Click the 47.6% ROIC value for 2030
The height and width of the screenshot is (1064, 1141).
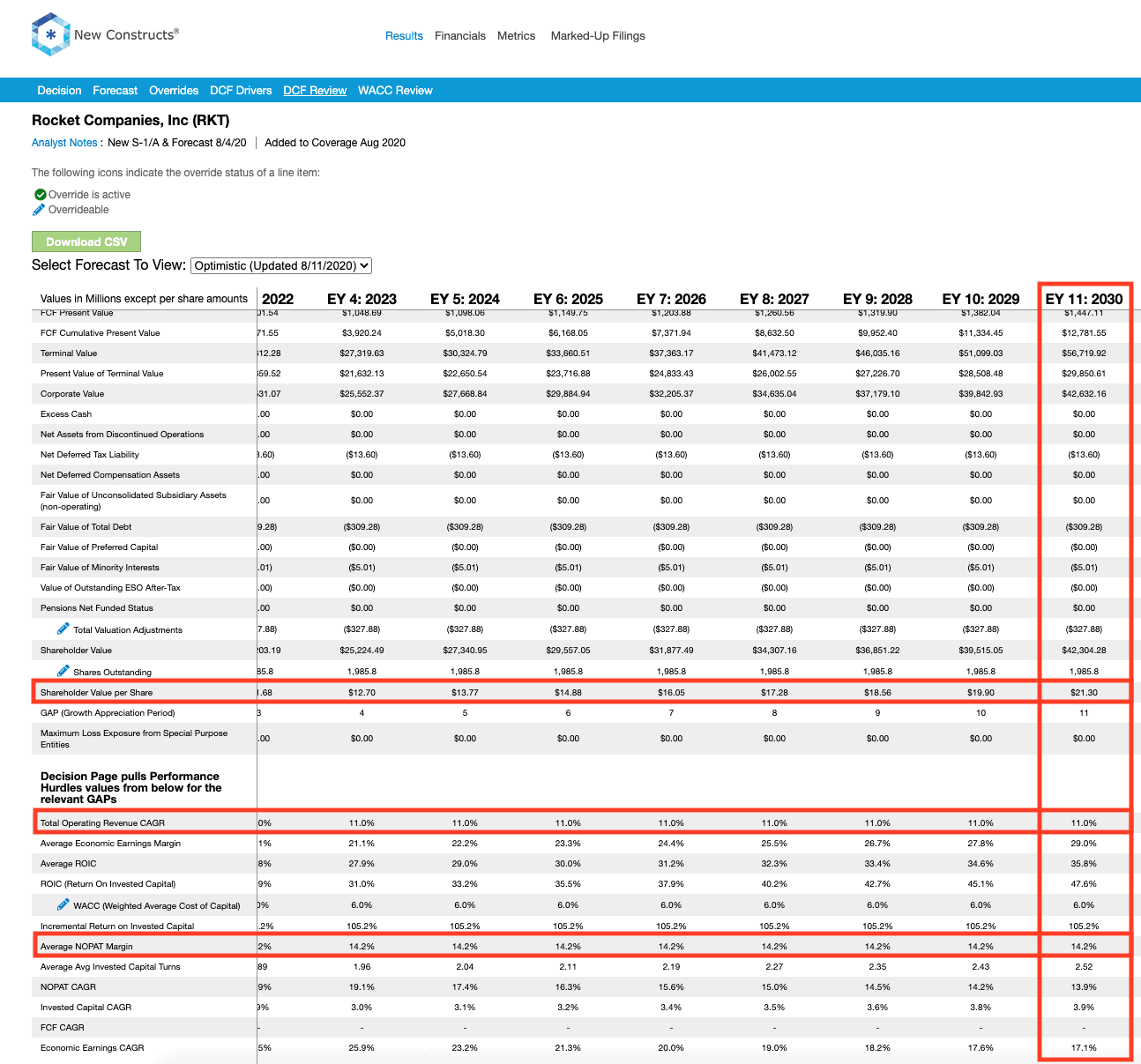tap(1084, 884)
